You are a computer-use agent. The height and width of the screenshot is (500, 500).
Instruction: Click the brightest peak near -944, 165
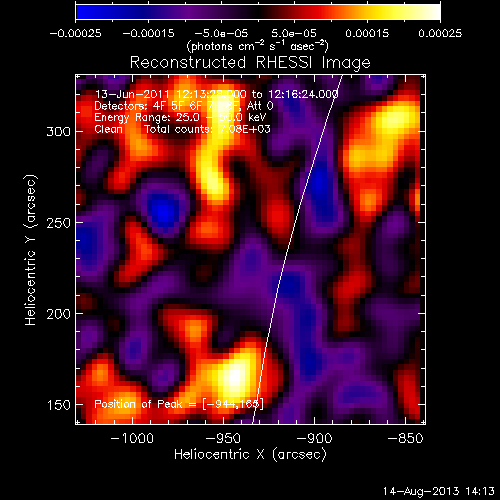click(x=234, y=377)
